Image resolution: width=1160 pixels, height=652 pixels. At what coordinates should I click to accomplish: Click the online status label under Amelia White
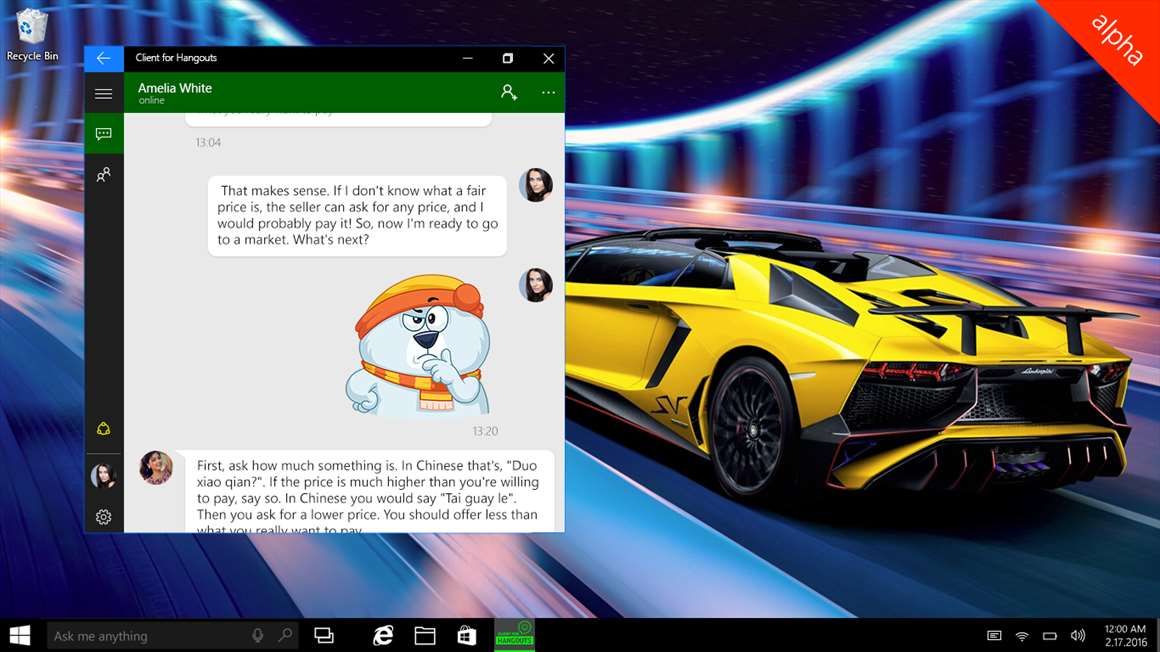coord(151,100)
